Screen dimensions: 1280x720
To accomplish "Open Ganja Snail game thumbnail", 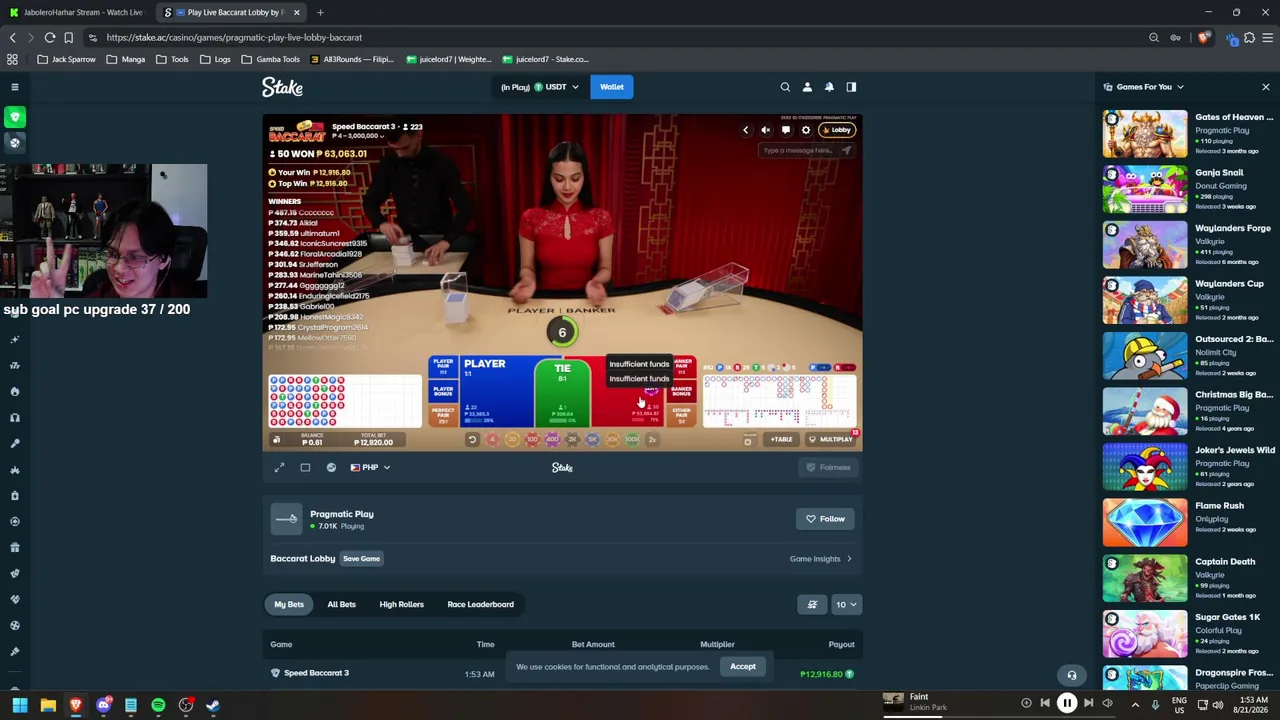I will pyautogui.click(x=1145, y=189).
